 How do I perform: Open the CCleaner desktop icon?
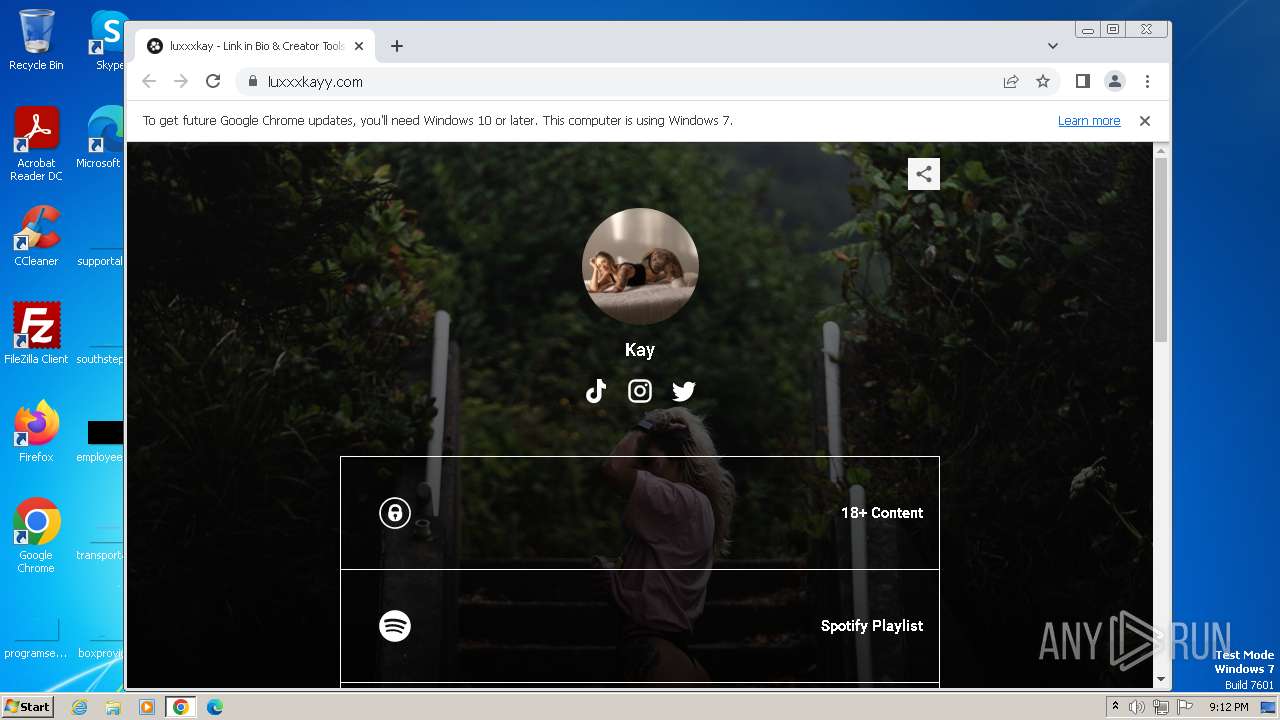pos(36,236)
